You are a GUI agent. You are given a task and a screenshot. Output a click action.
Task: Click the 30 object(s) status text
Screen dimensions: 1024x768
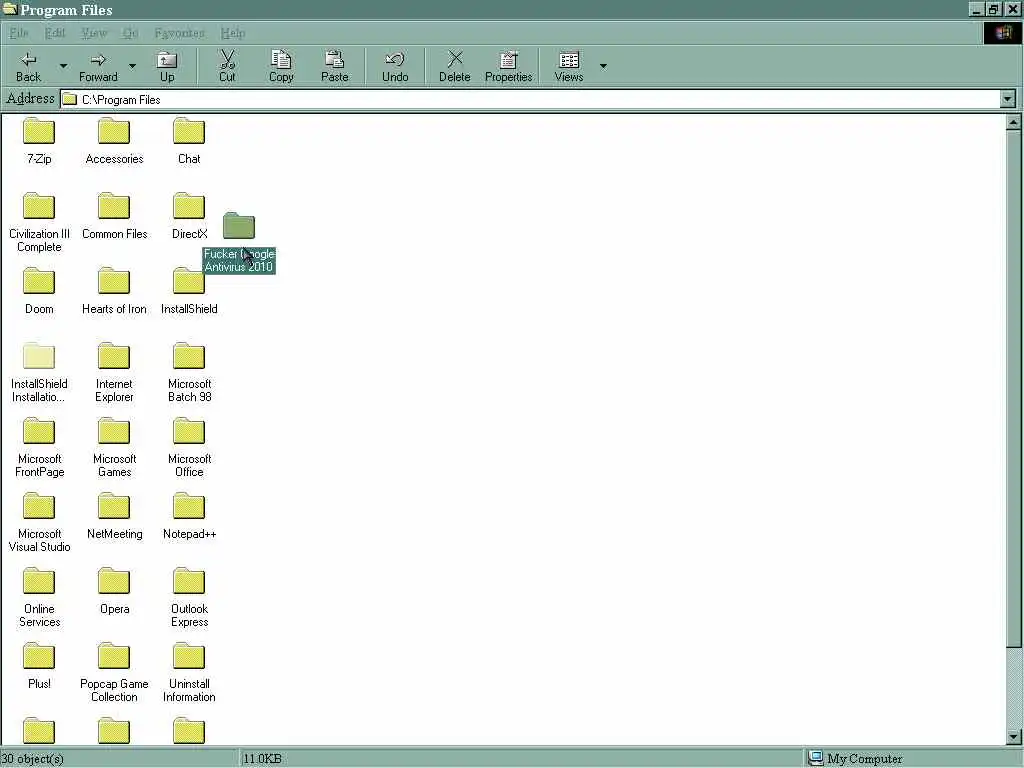[x=33, y=758]
